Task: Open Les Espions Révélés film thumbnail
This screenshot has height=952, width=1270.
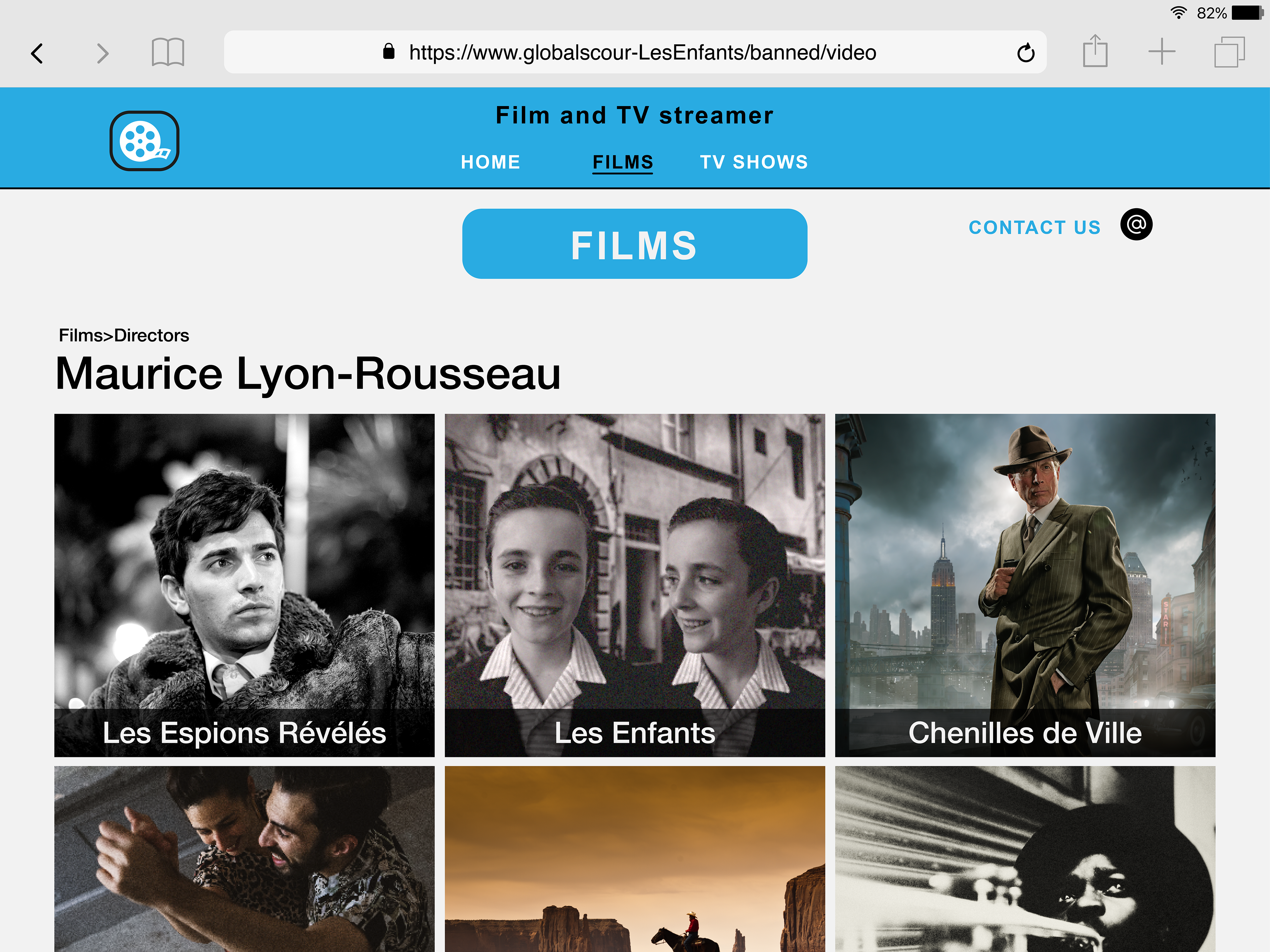Action: click(x=244, y=585)
